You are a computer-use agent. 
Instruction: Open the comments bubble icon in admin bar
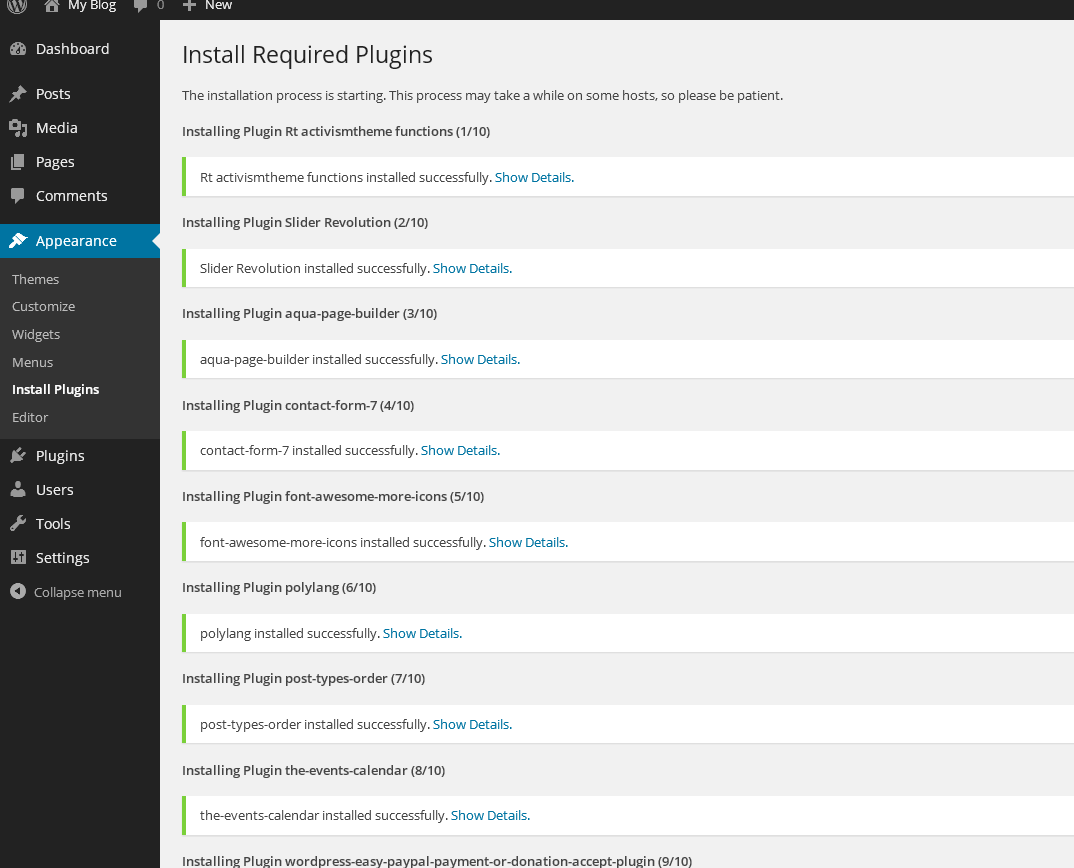click(141, 6)
